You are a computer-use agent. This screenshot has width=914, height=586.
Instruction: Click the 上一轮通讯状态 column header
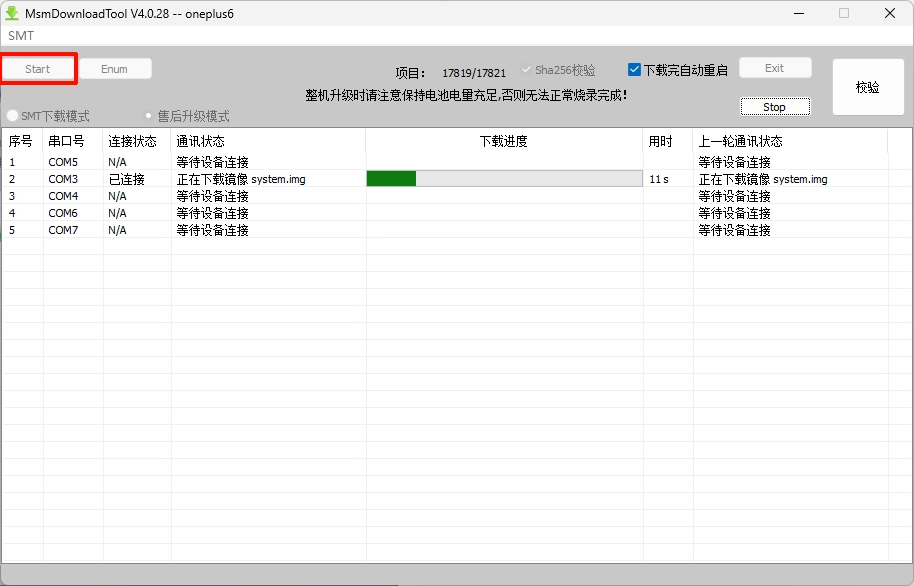coord(740,142)
